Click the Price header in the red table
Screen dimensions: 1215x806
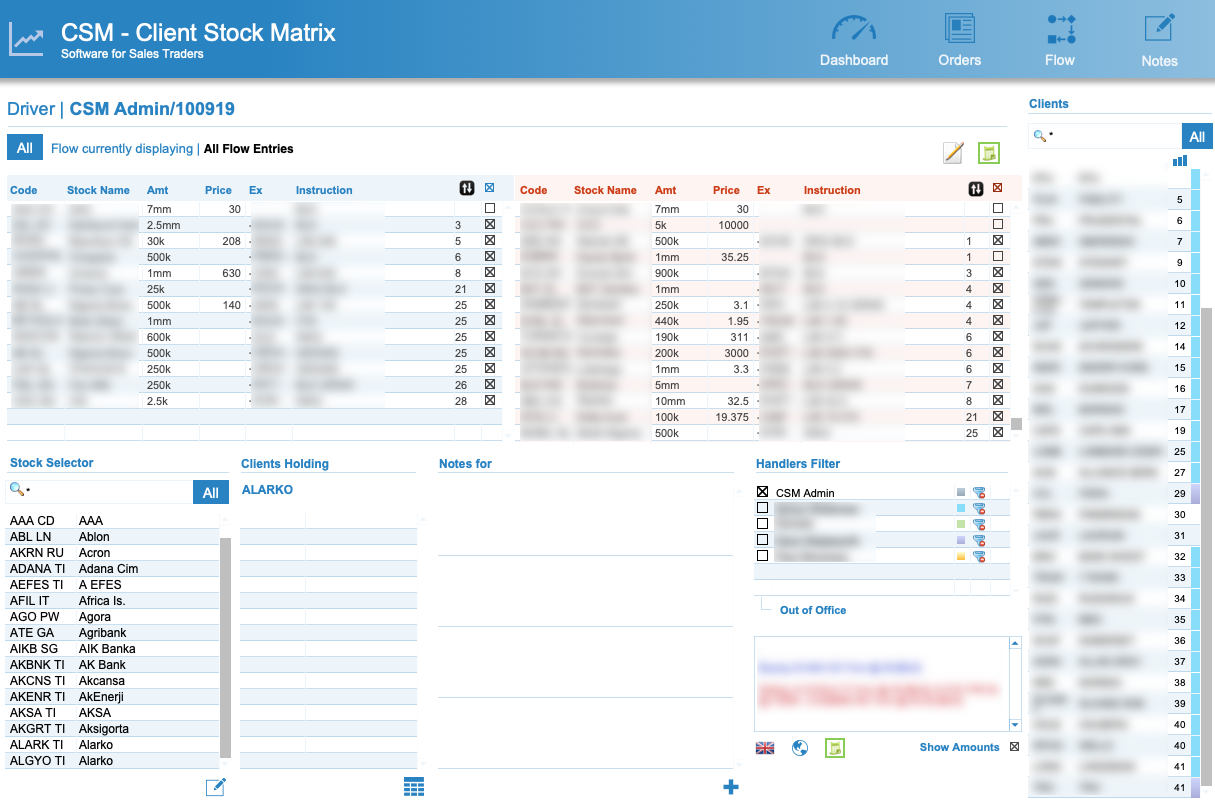(727, 190)
